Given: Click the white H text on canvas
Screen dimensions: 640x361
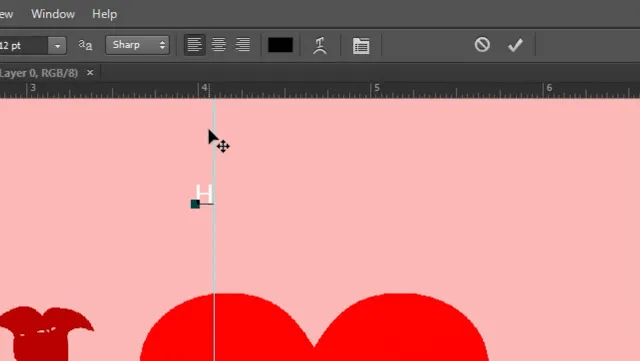Looking at the screenshot, I should (204, 193).
